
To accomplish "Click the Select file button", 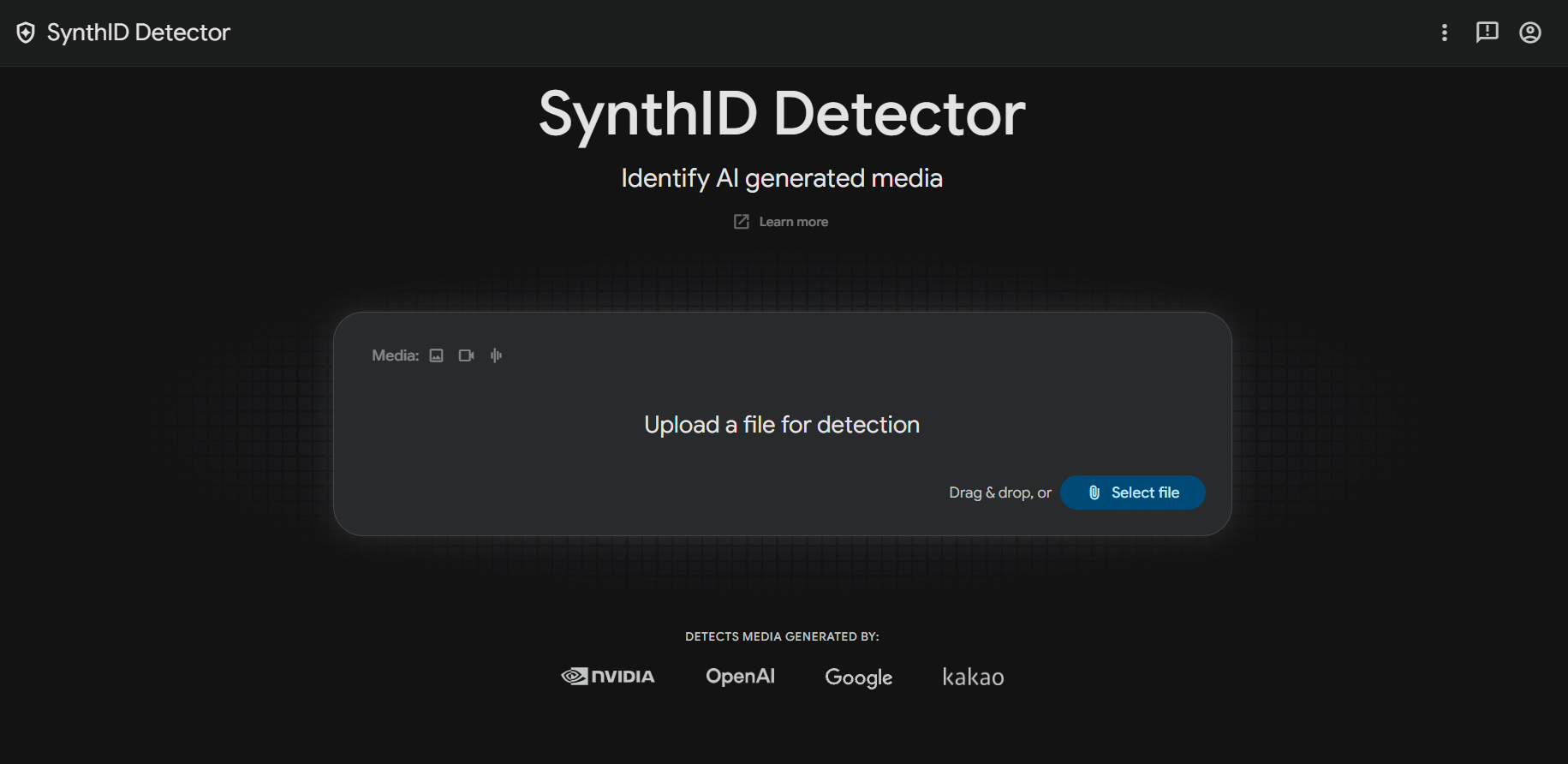I will click(1133, 492).
